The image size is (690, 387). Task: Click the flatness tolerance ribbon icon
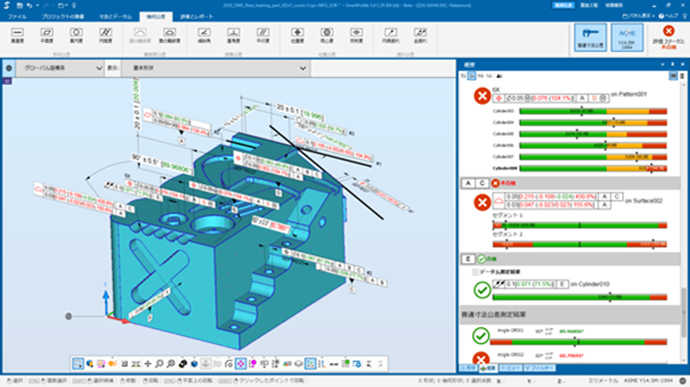click(47, 35)
